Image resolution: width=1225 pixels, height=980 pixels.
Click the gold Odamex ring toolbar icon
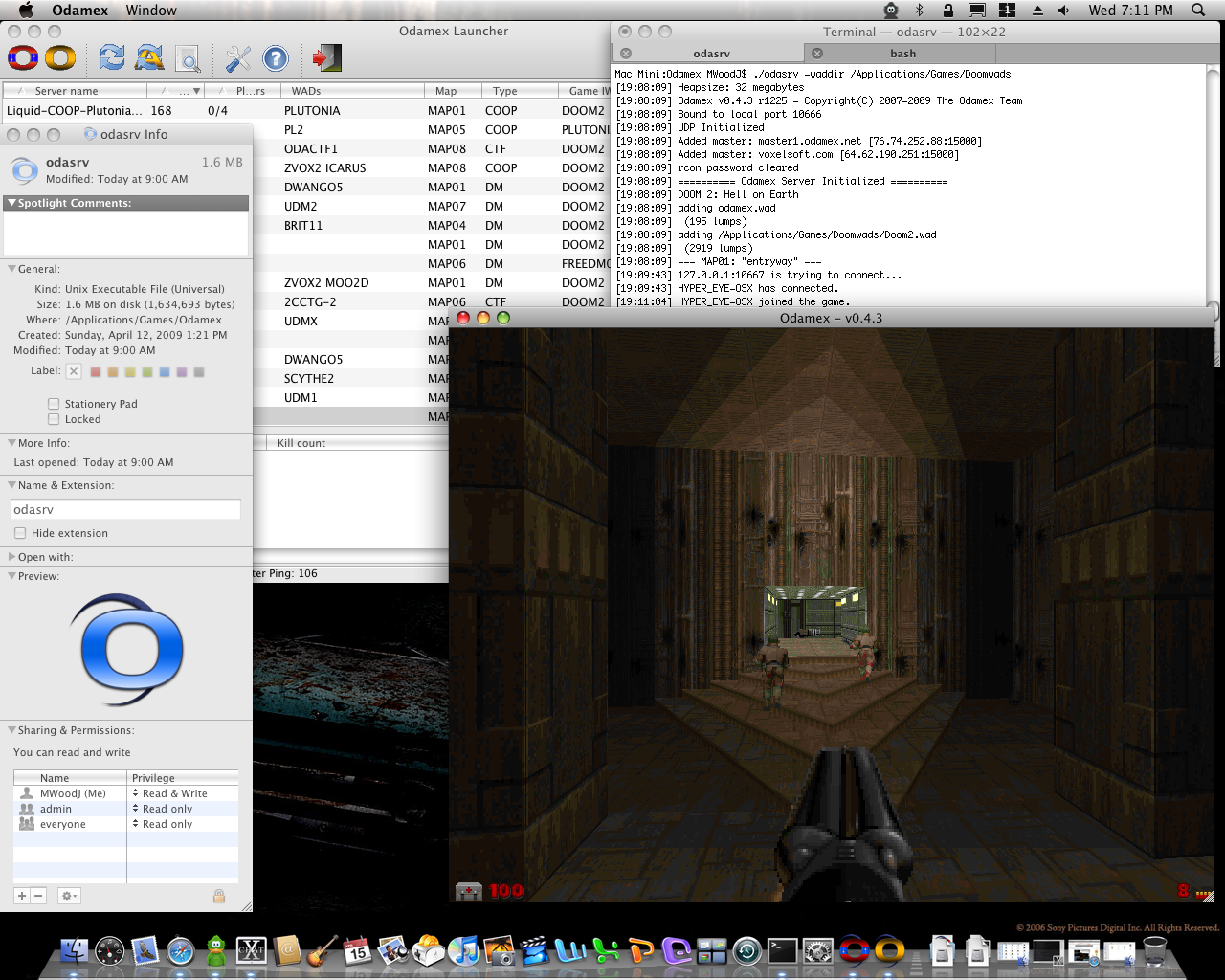pos(60,58)
